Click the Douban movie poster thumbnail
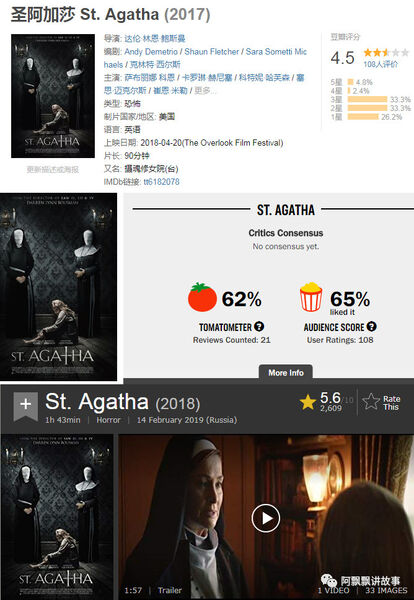This screenshot has height=600, width=414. [x=53, y=96]
